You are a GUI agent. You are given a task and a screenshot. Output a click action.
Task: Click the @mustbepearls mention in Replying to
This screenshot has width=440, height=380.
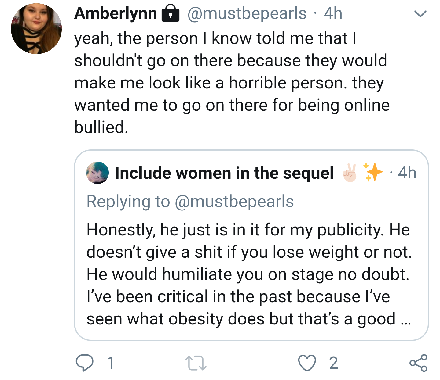(234, 202)
